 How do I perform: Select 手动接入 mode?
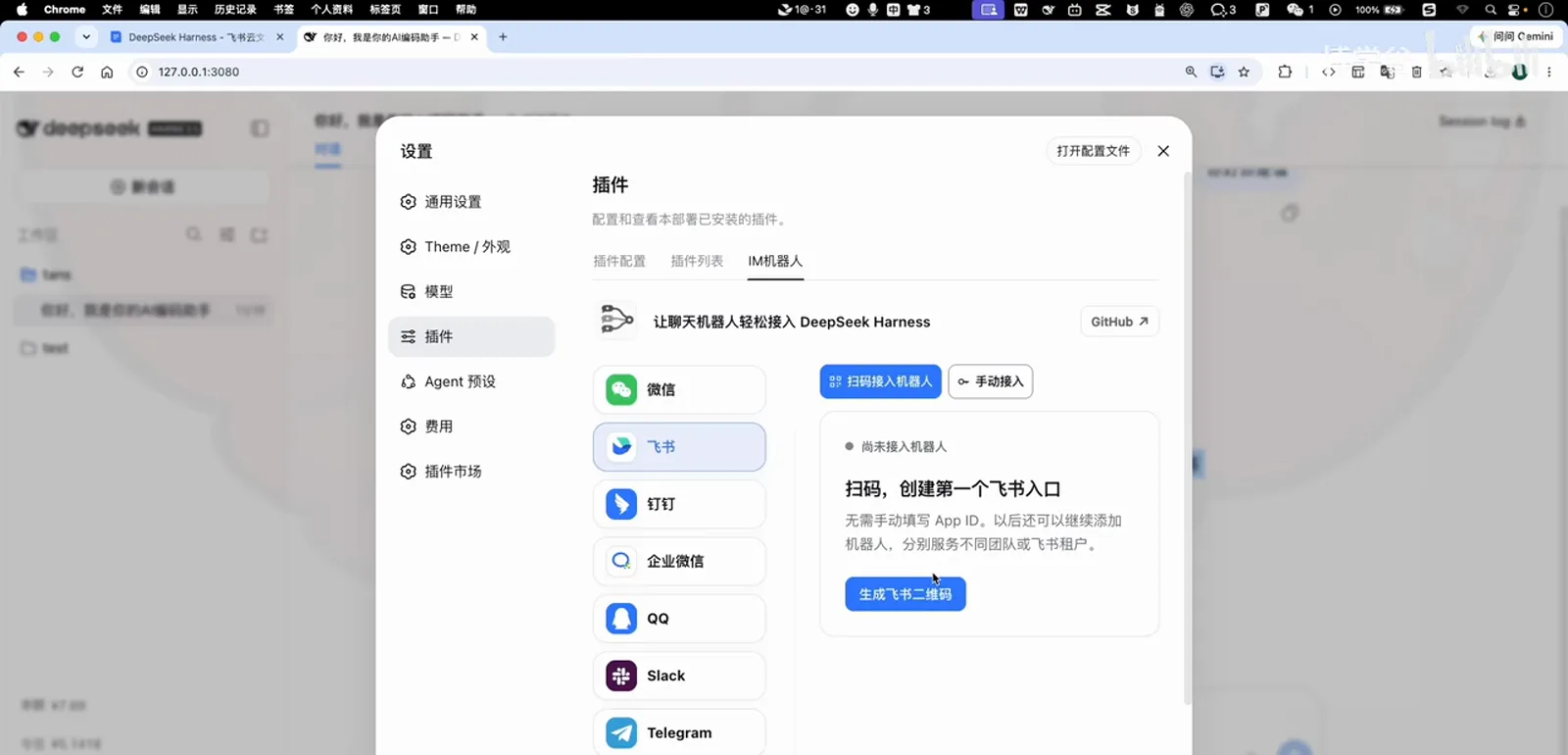990,381
